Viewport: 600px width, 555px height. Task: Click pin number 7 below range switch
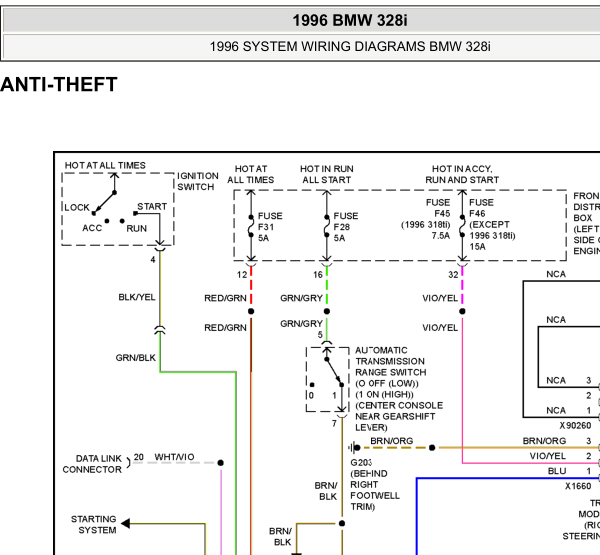pyautogui.click(x=334, y=424)
